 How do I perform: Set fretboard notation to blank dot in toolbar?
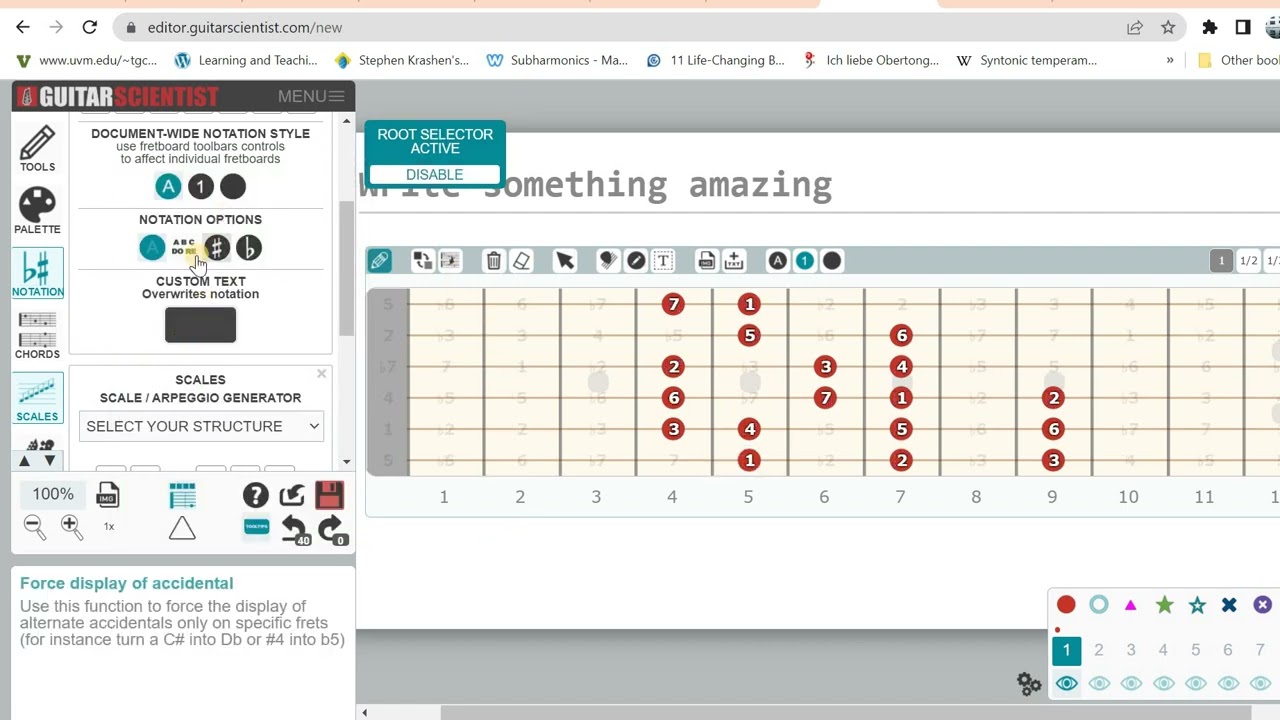(832, 261)
